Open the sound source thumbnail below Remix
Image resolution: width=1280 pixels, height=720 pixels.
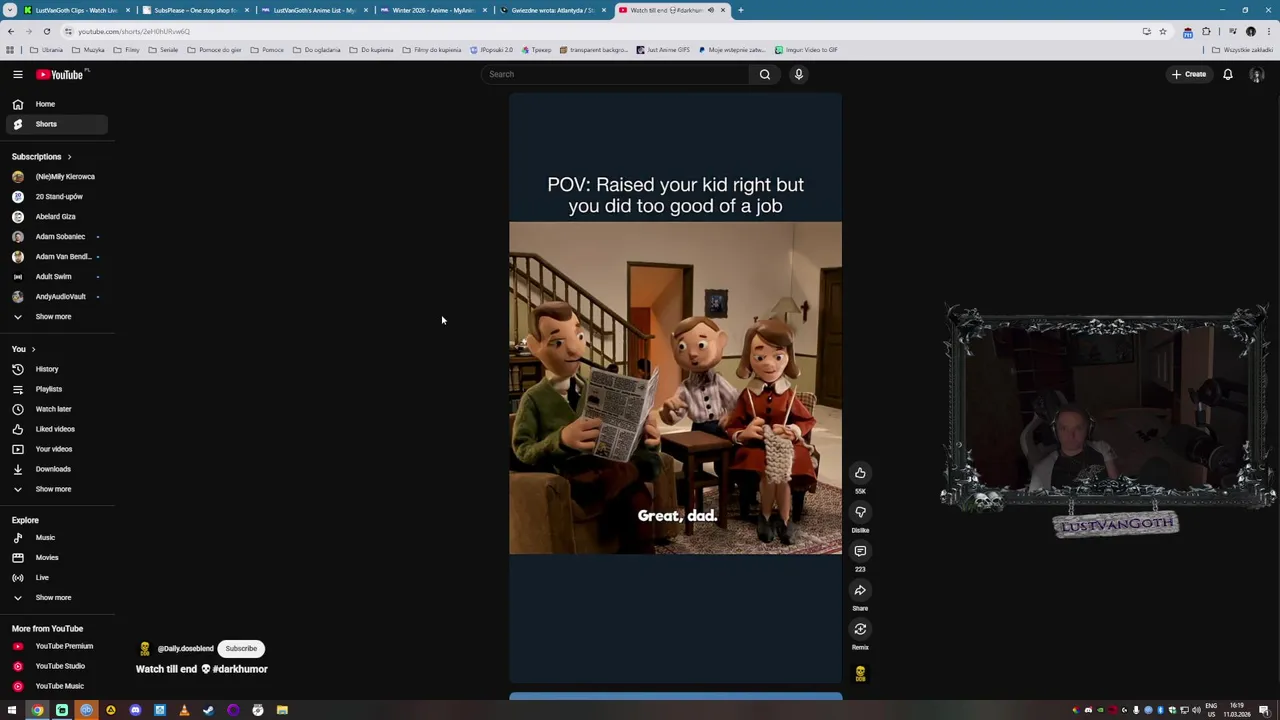[860, 673]
